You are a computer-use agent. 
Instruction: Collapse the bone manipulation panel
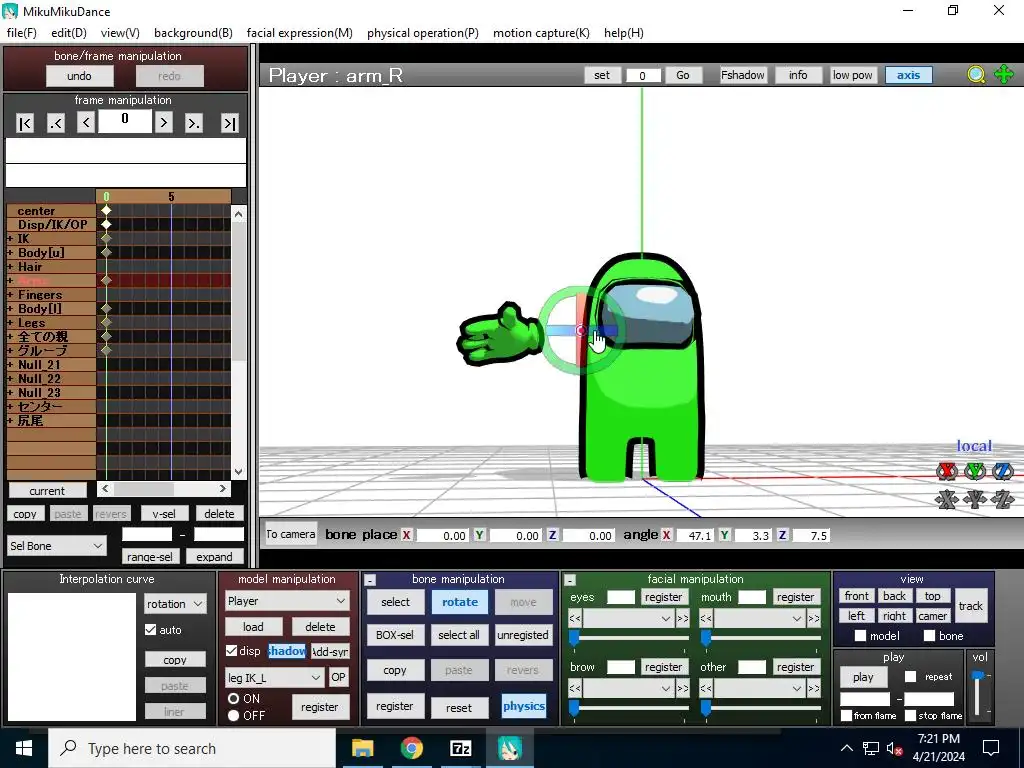(x=370, y=579)
